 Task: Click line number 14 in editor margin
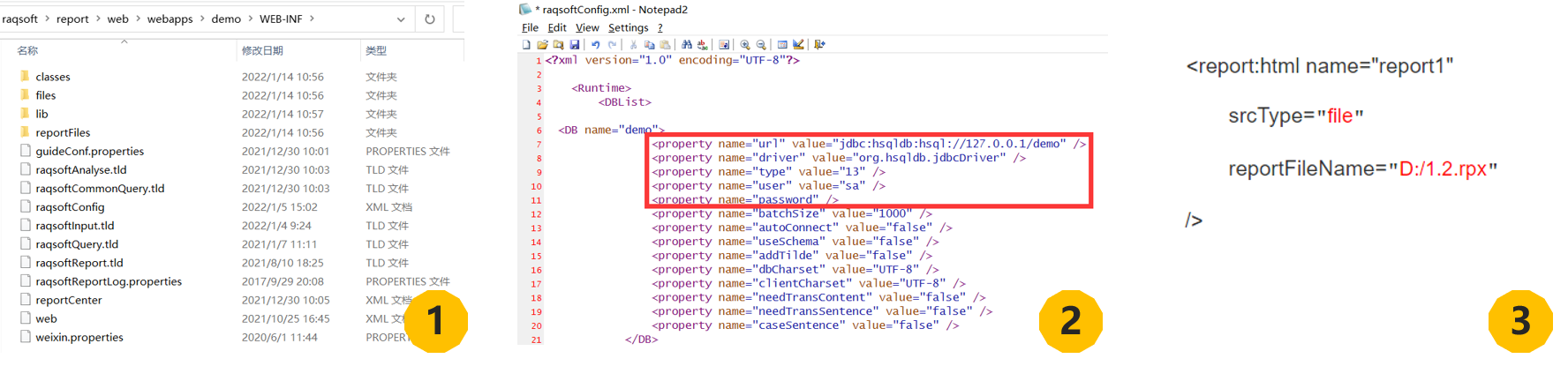[536, 242]
